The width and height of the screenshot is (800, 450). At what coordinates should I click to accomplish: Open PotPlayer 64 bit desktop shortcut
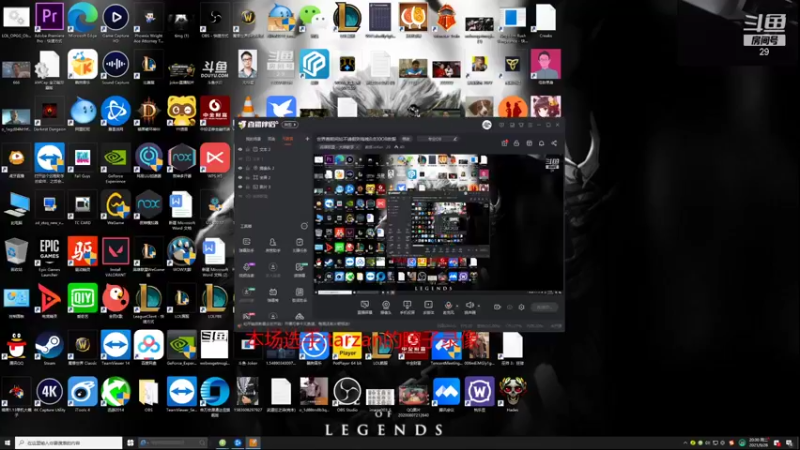point(347,348)
